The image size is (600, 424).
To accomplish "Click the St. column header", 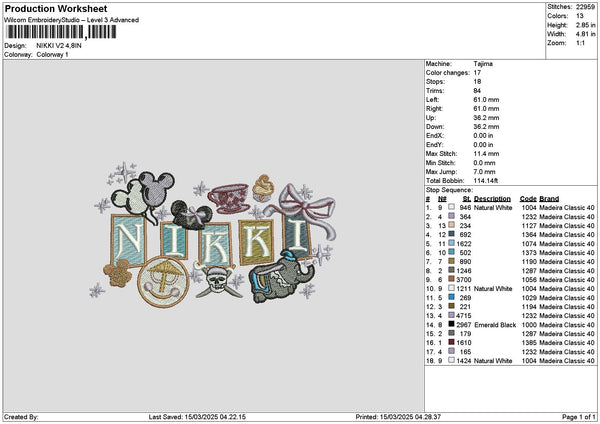I will 466,199.
